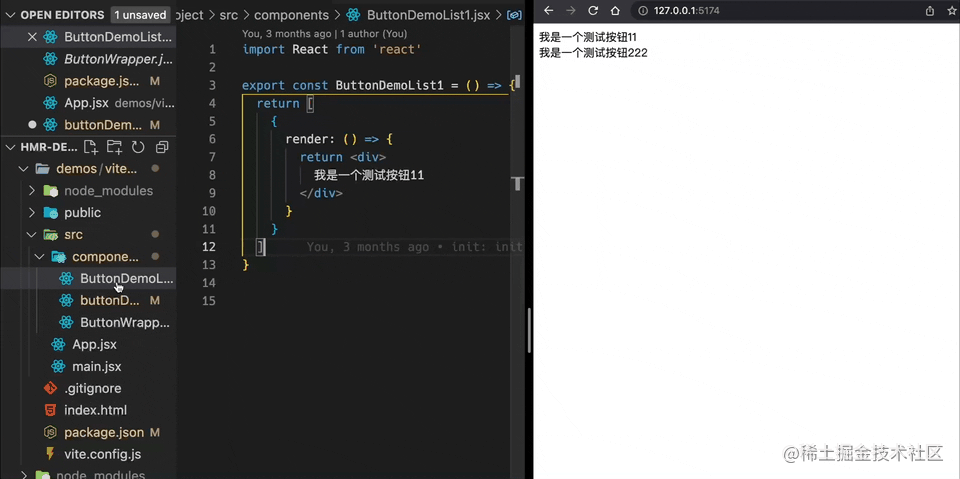Close the ButtonDemoList editor in Open Editors
The image size is (960, 479).
(32, 37)
